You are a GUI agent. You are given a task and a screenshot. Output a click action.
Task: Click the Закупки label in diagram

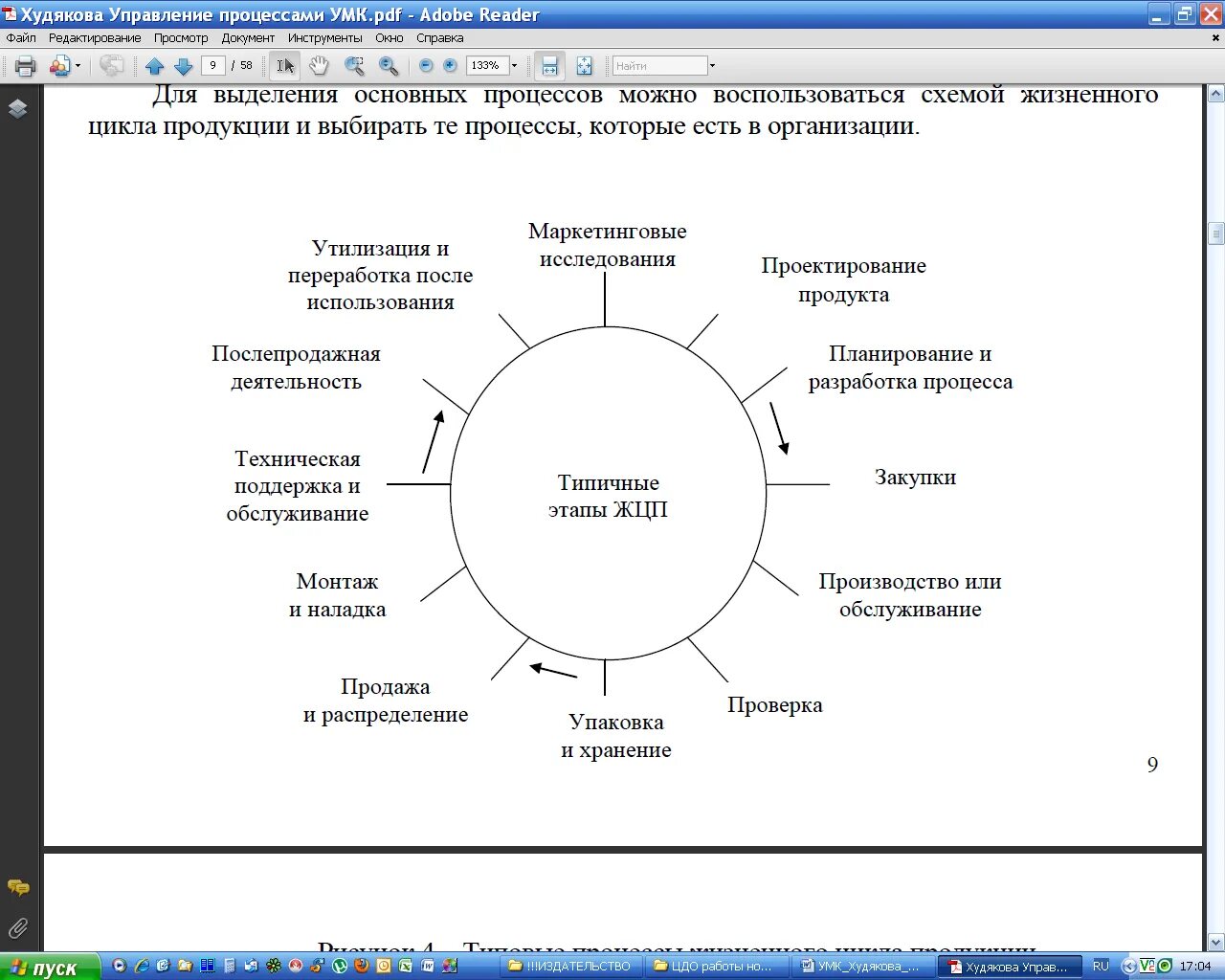coord(915,477)
